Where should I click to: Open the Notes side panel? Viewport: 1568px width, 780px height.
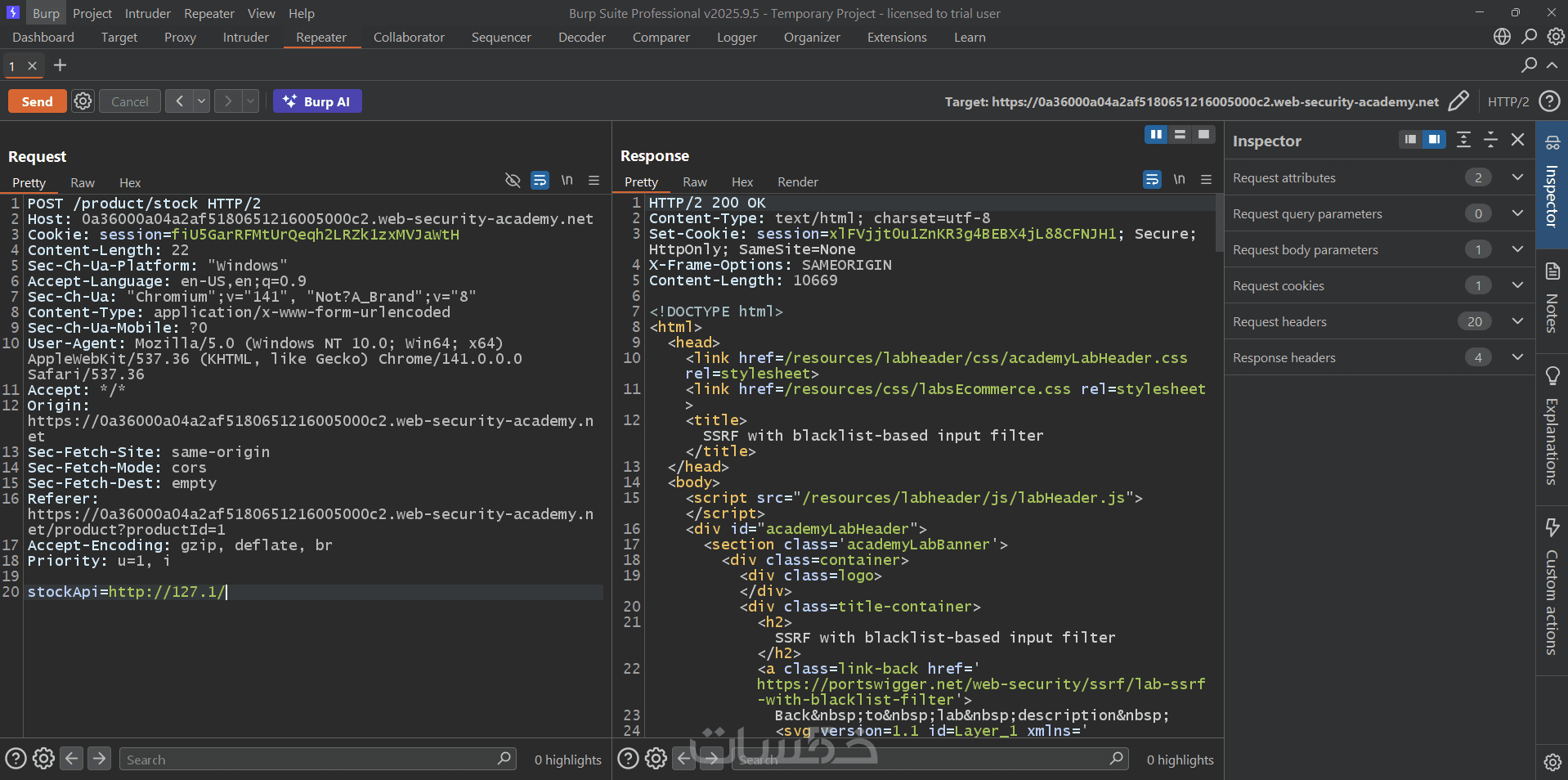point(1552,298)
